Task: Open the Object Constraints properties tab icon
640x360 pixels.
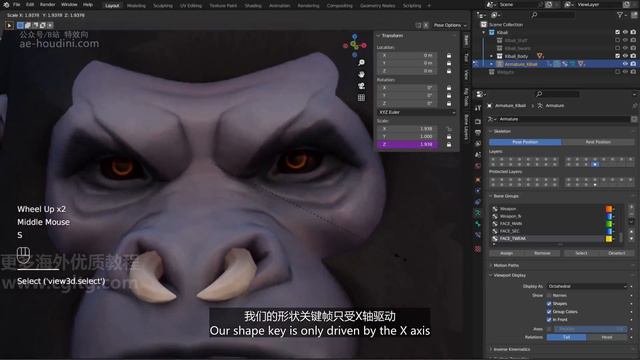Action: [x=478, y=202]
